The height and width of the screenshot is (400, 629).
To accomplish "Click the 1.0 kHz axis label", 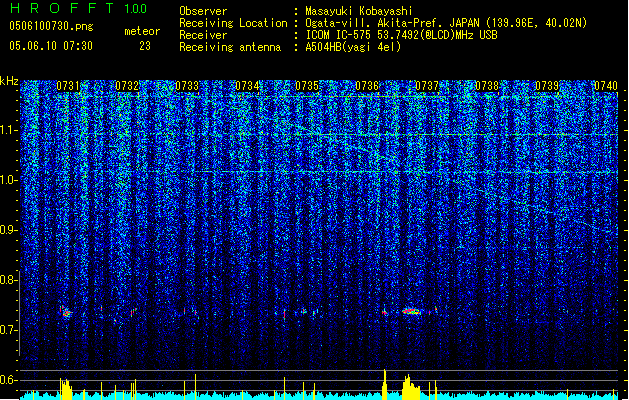I will (7, 180).
